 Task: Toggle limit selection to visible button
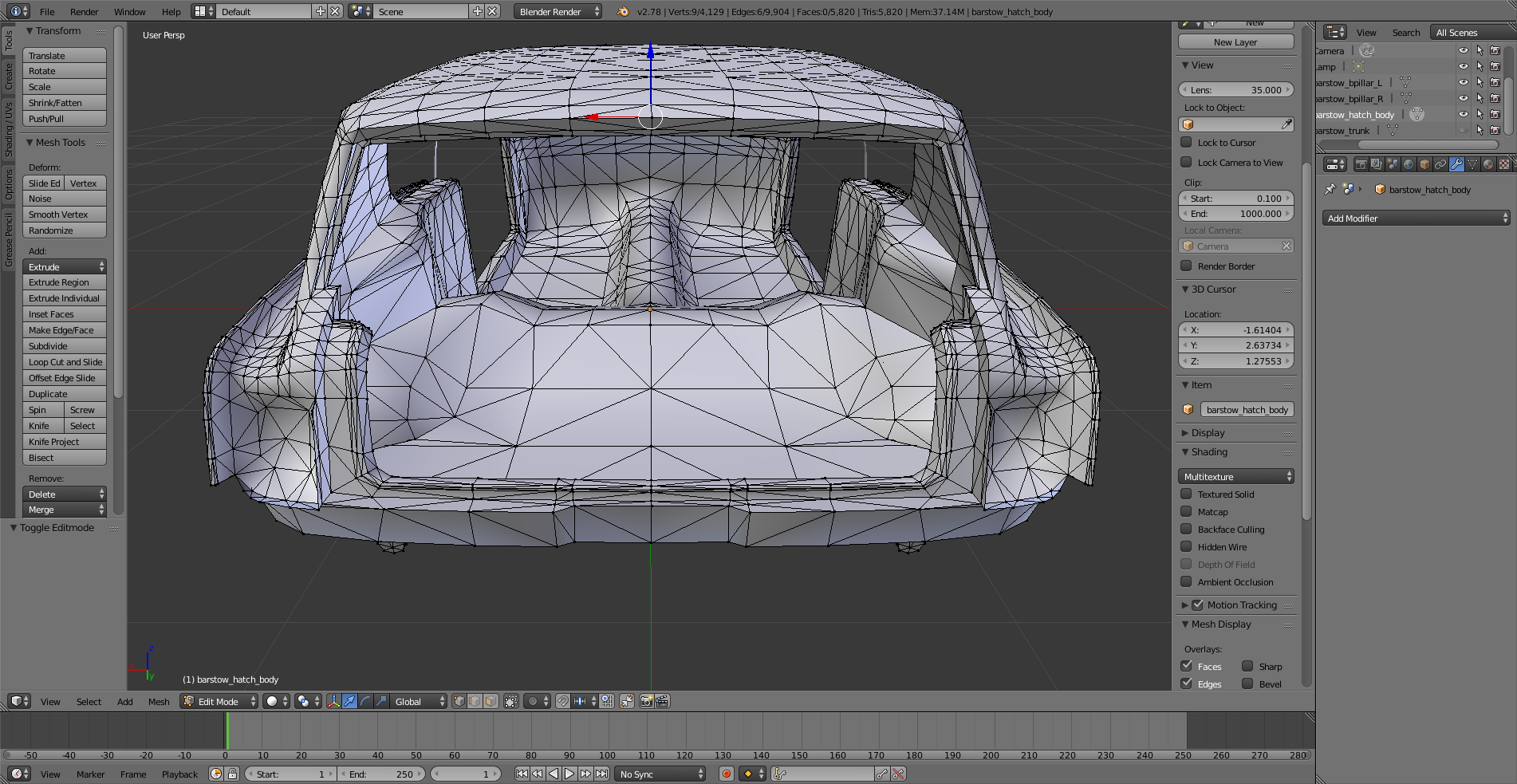click(x=511, y=701)
